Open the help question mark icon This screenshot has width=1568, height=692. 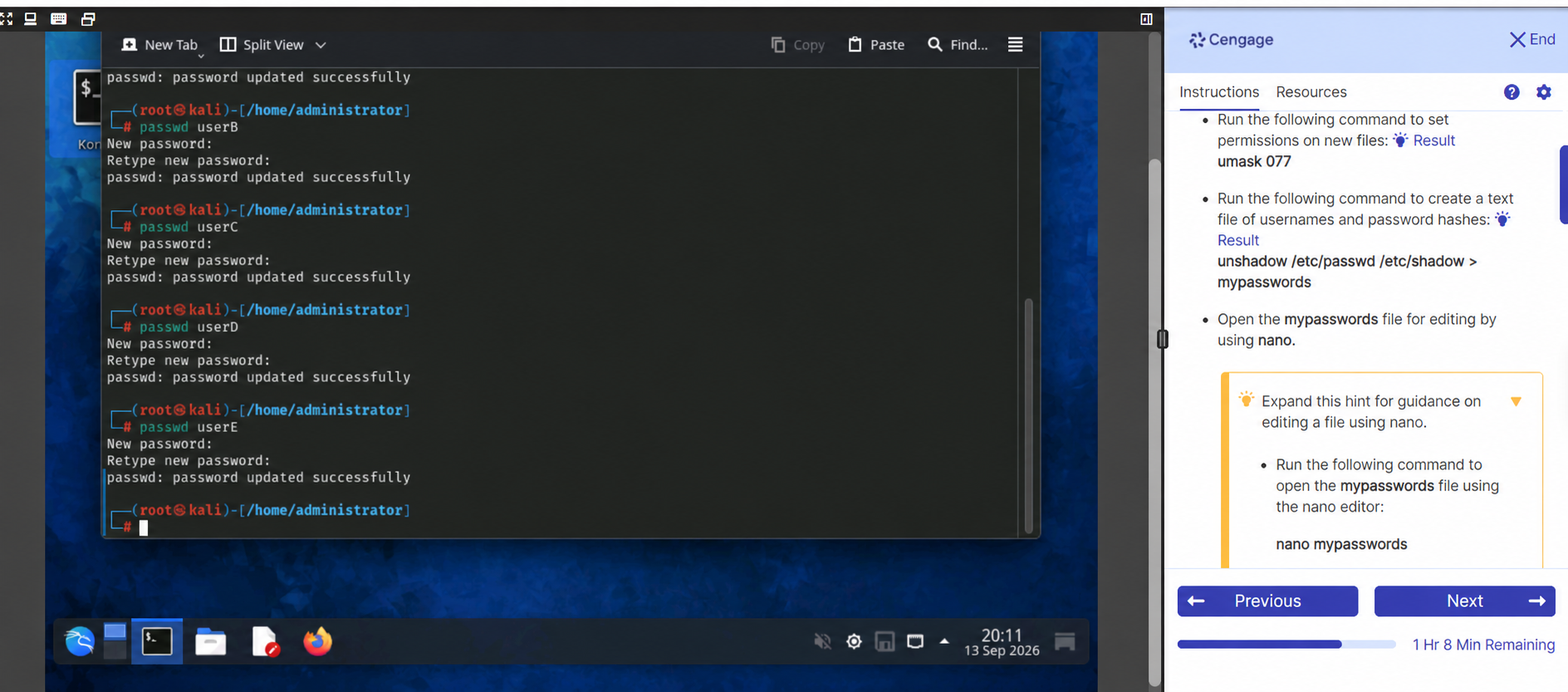tap(1512, 92)
